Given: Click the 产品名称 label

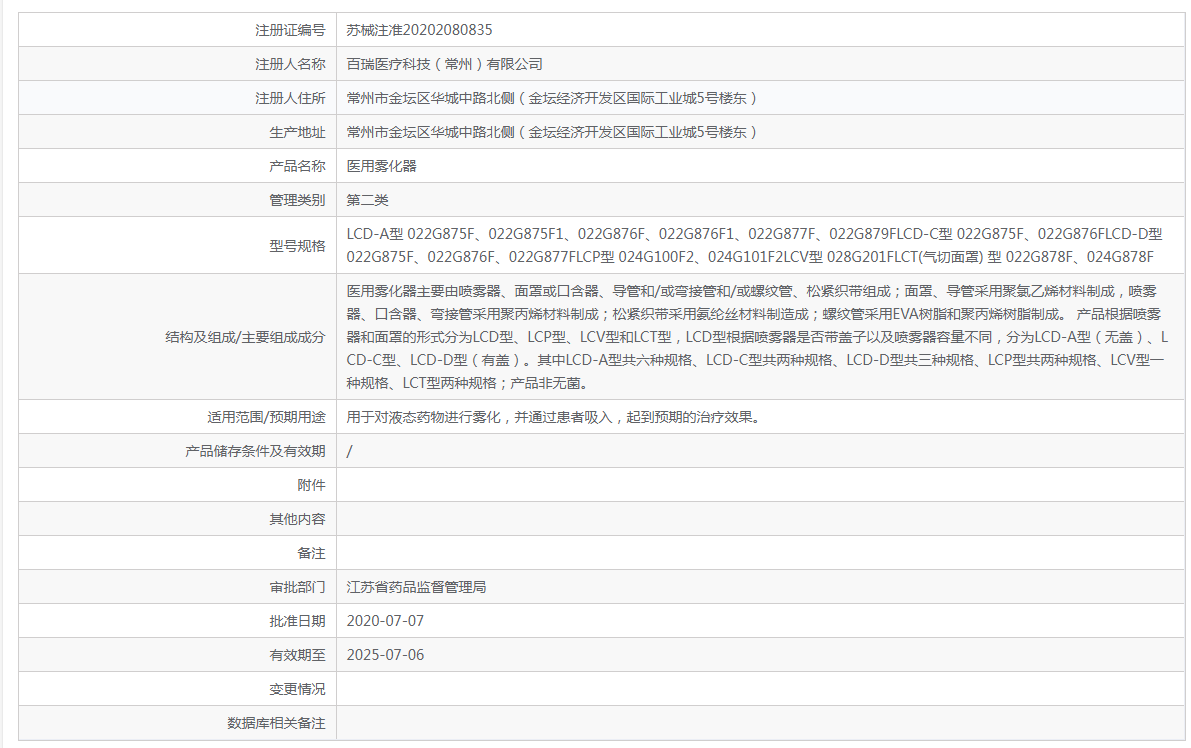Looking at the screenshot, I should coord(297,166).
